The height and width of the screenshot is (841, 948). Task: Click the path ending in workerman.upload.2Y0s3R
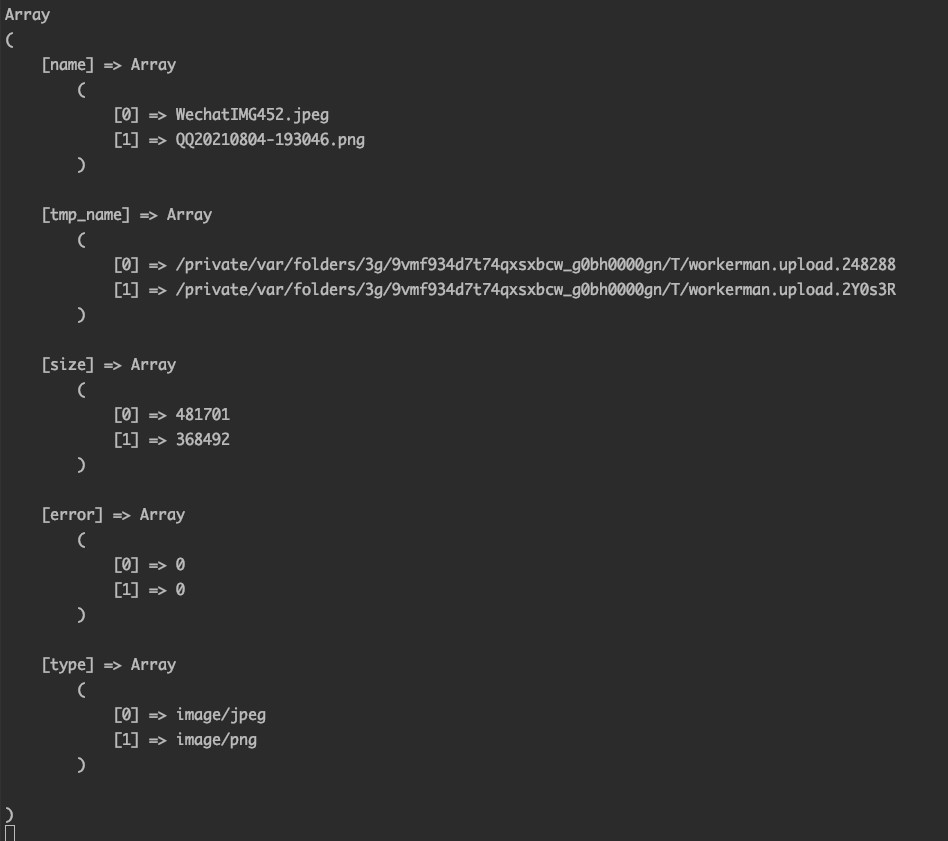tap(535, 290)
